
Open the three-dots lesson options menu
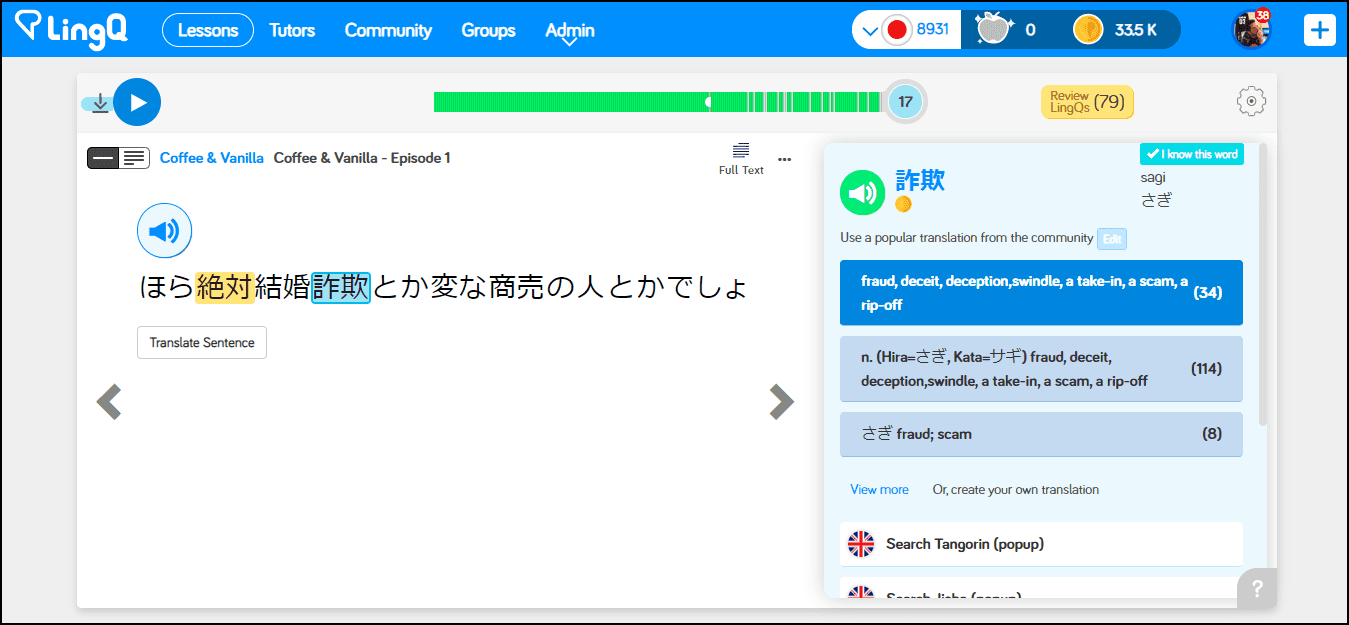(x=784, y=158)
